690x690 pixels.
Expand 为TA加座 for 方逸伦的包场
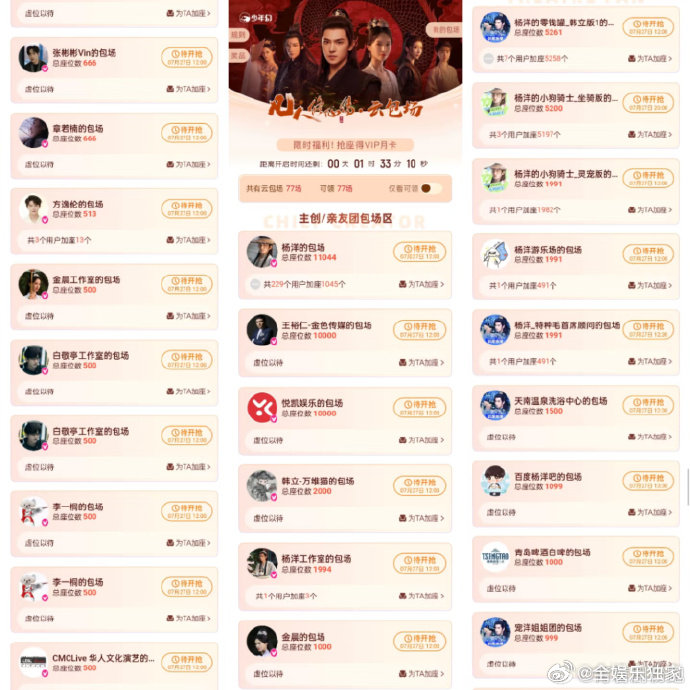188,240
